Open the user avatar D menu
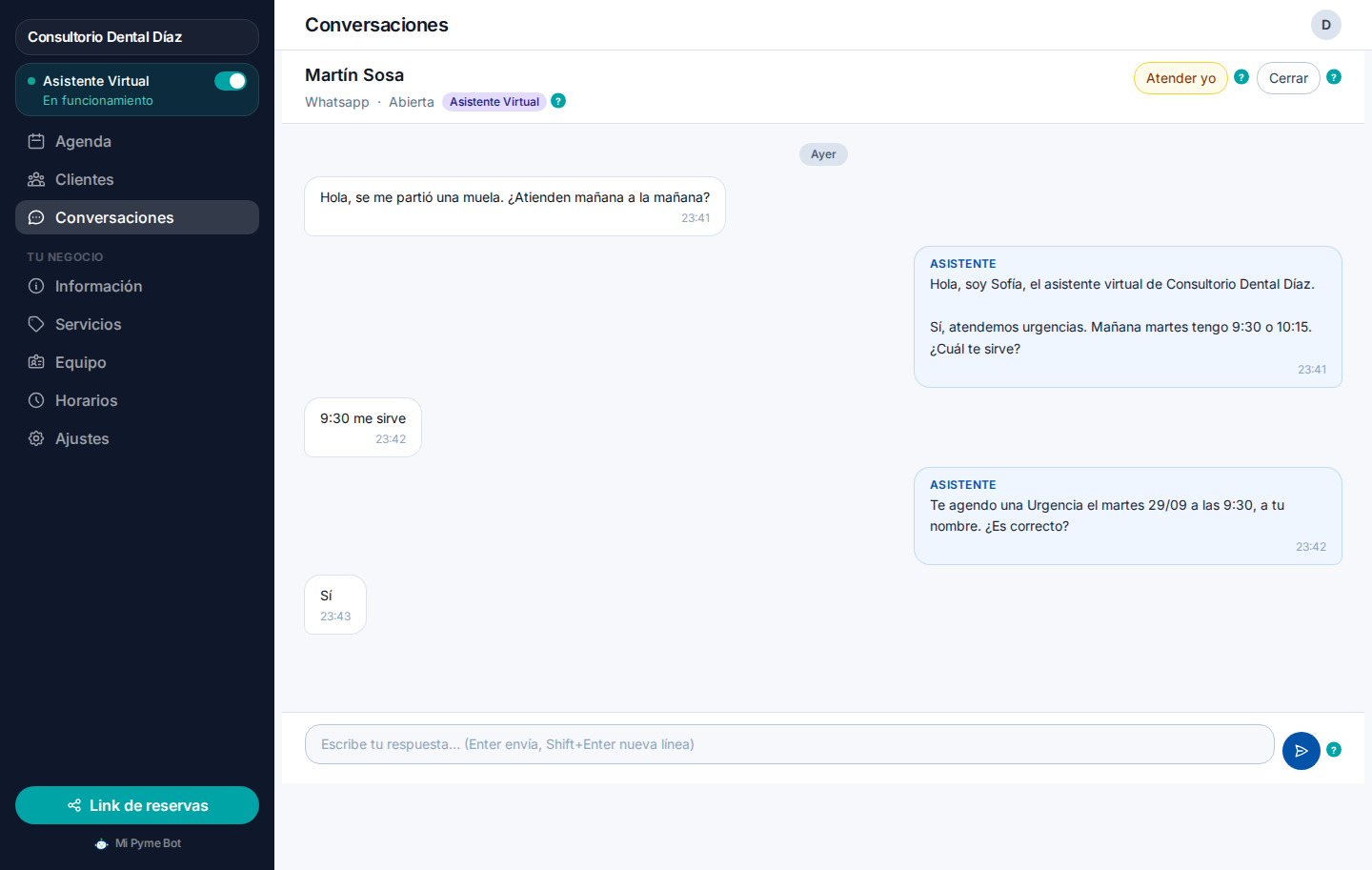Screen dimensions: 1372x870 (x=1326, y=25)
